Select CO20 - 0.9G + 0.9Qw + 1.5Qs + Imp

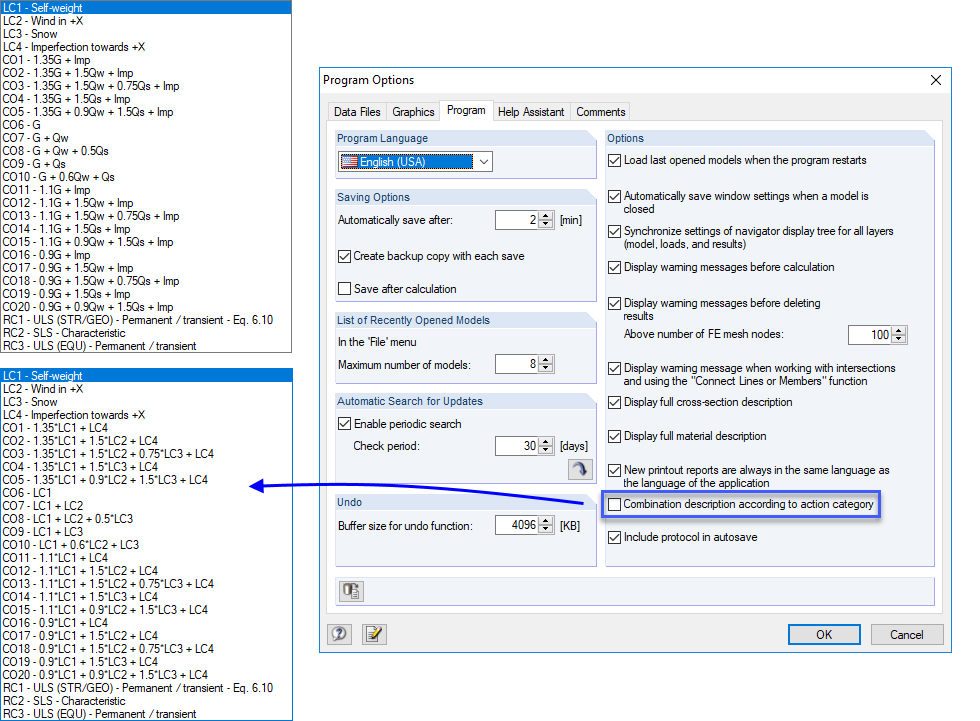point(146,307)
